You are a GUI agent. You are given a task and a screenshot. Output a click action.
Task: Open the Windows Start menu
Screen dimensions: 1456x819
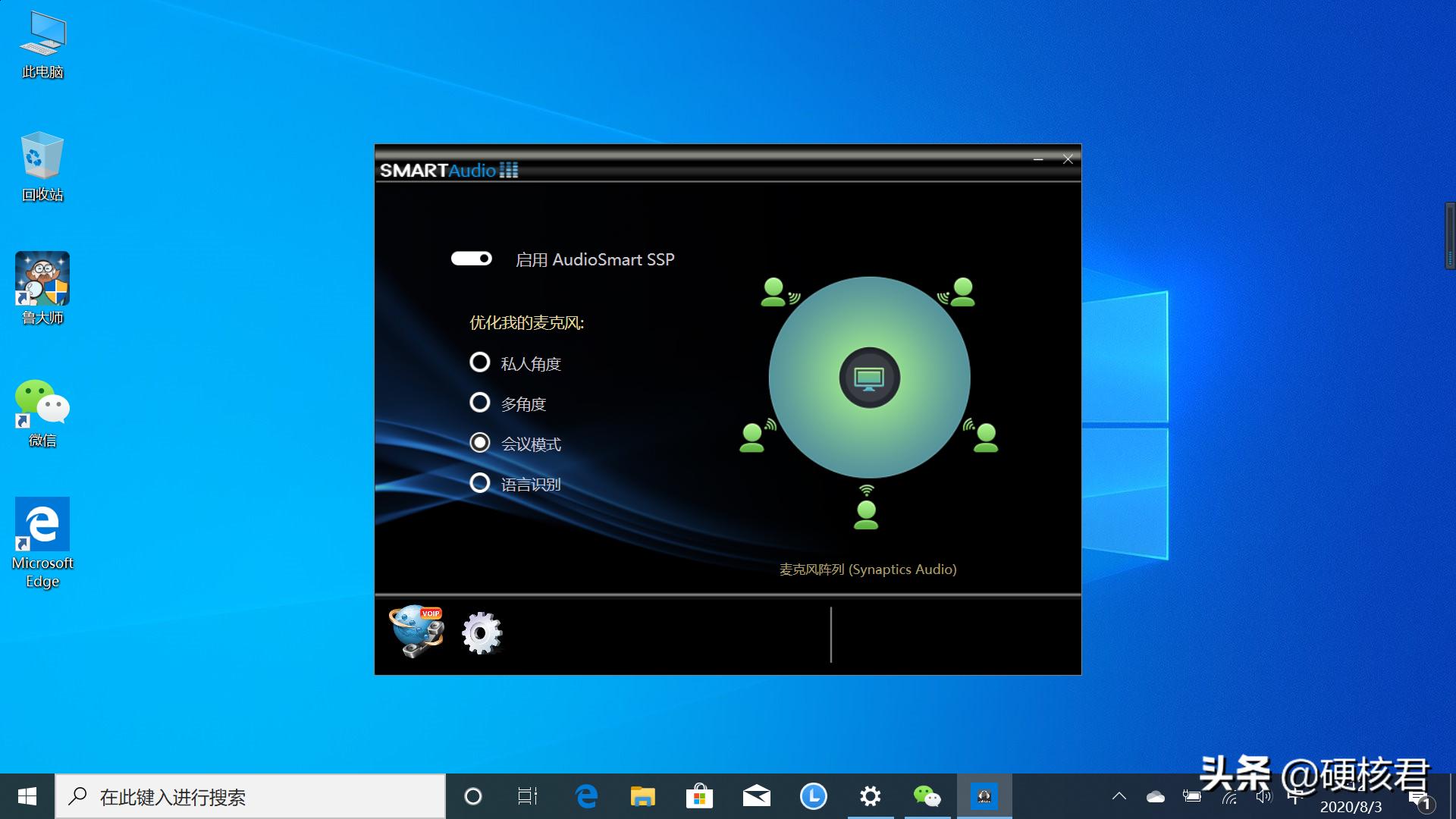point(27,796)
